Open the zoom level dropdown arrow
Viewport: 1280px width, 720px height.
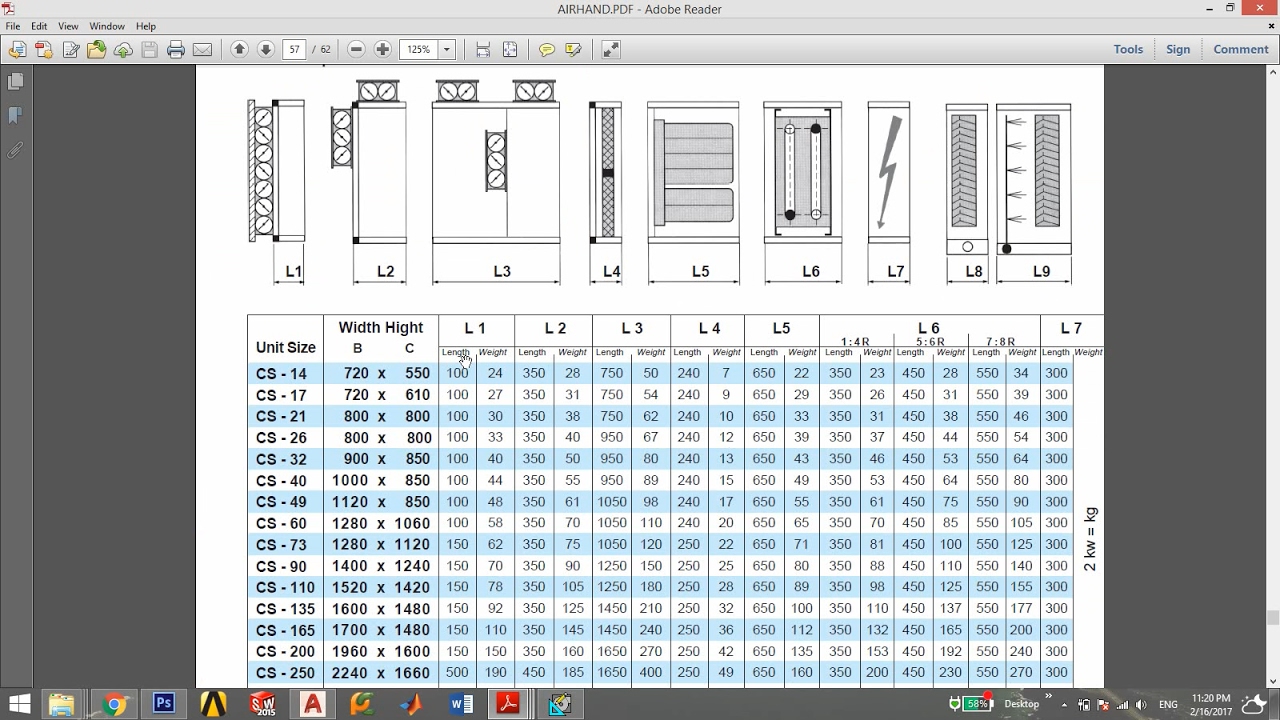coord(447,49)
